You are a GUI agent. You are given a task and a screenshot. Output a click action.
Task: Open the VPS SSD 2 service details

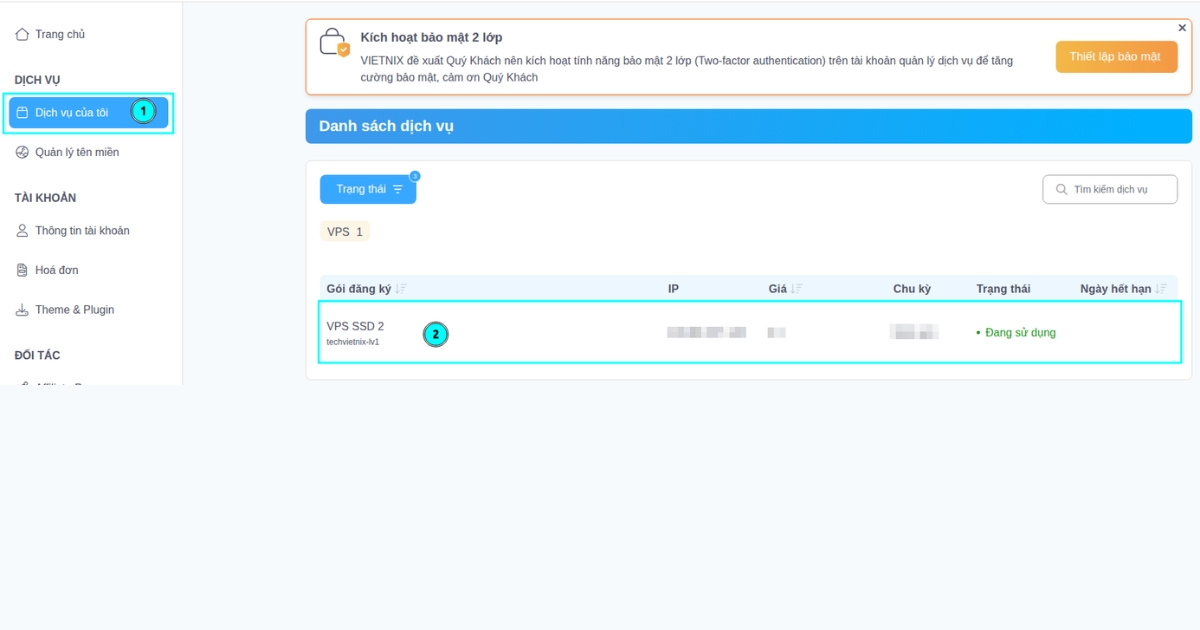(x=354, y=325)
